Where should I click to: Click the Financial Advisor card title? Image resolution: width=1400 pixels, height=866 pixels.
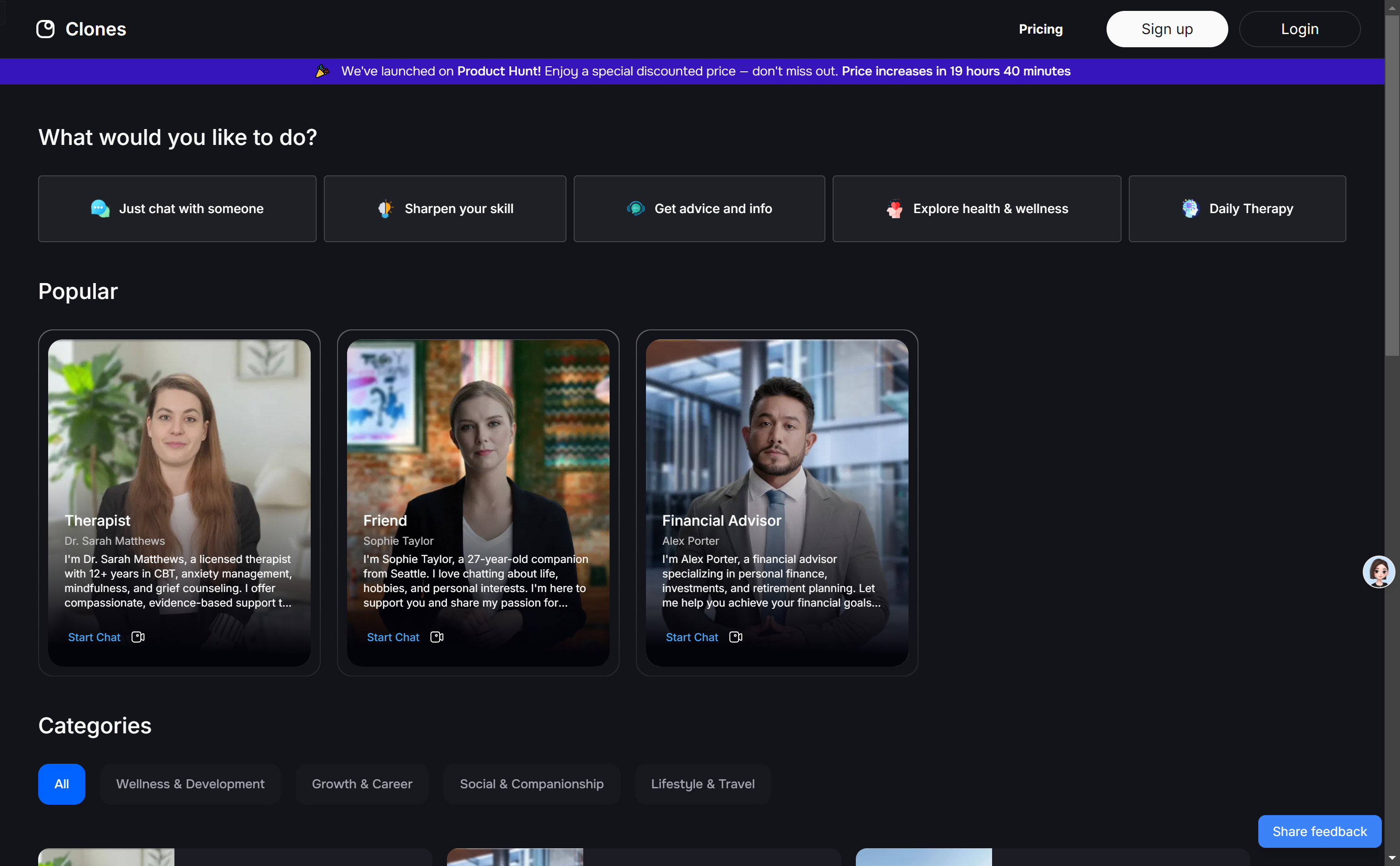tap(721, 520)
